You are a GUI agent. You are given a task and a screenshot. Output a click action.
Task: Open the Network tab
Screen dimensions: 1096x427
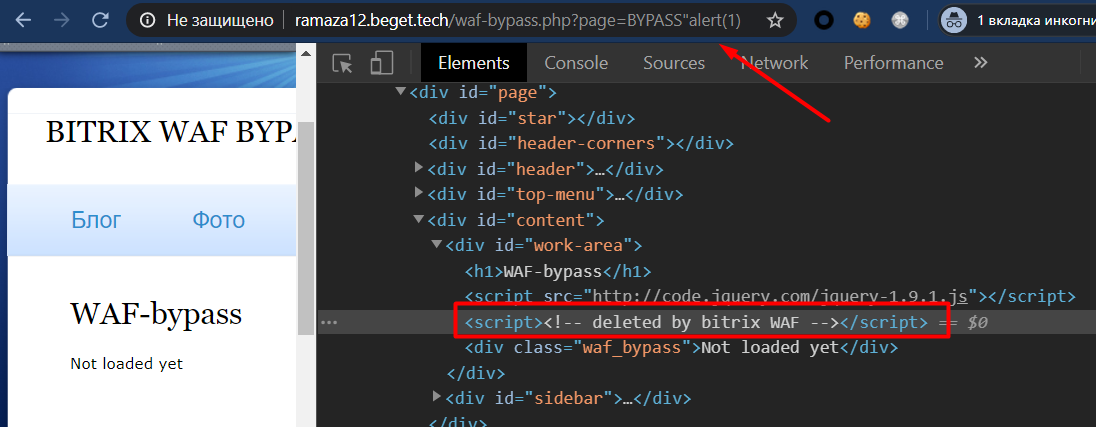pos(774,63)
